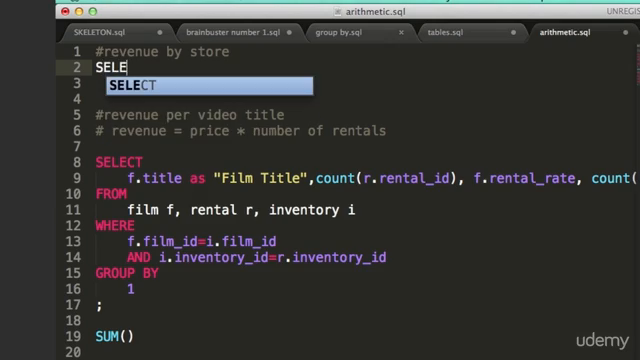Image resolution: width=640 pixels, height=360 pixels.
Task: Click the "Film Title" string
Action: click(x=260, y=178)
